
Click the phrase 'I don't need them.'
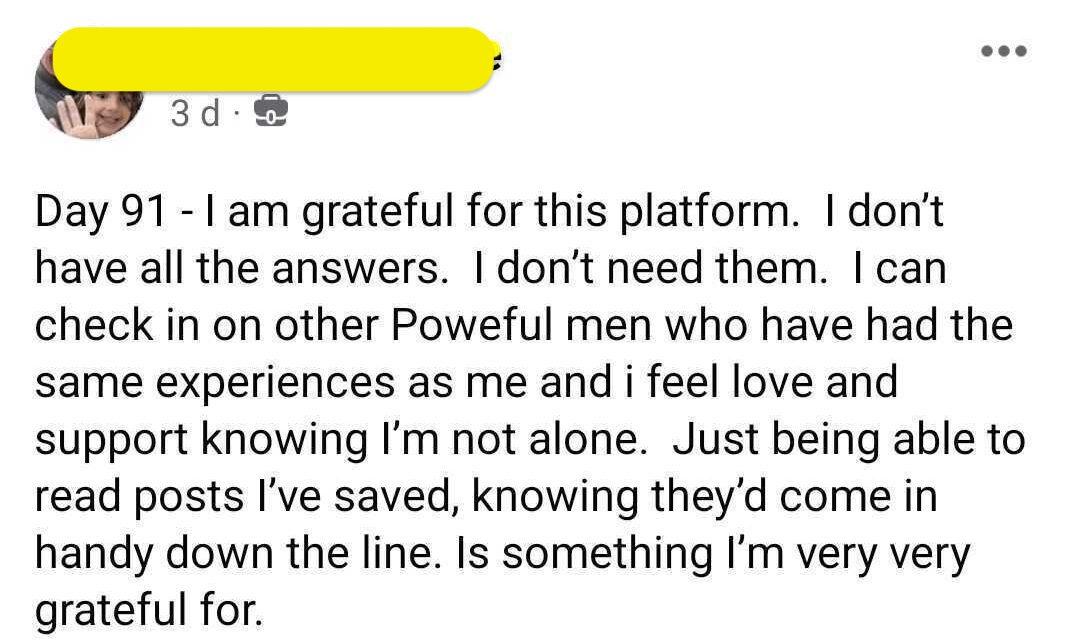pos(650,268)
